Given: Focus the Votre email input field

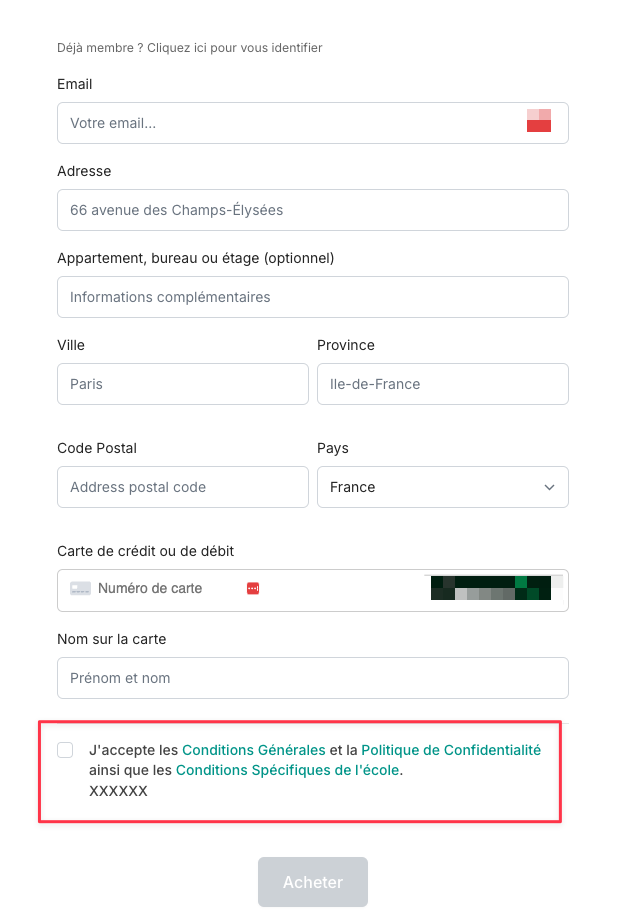Looking at the screenshot, I should (313, 123).
